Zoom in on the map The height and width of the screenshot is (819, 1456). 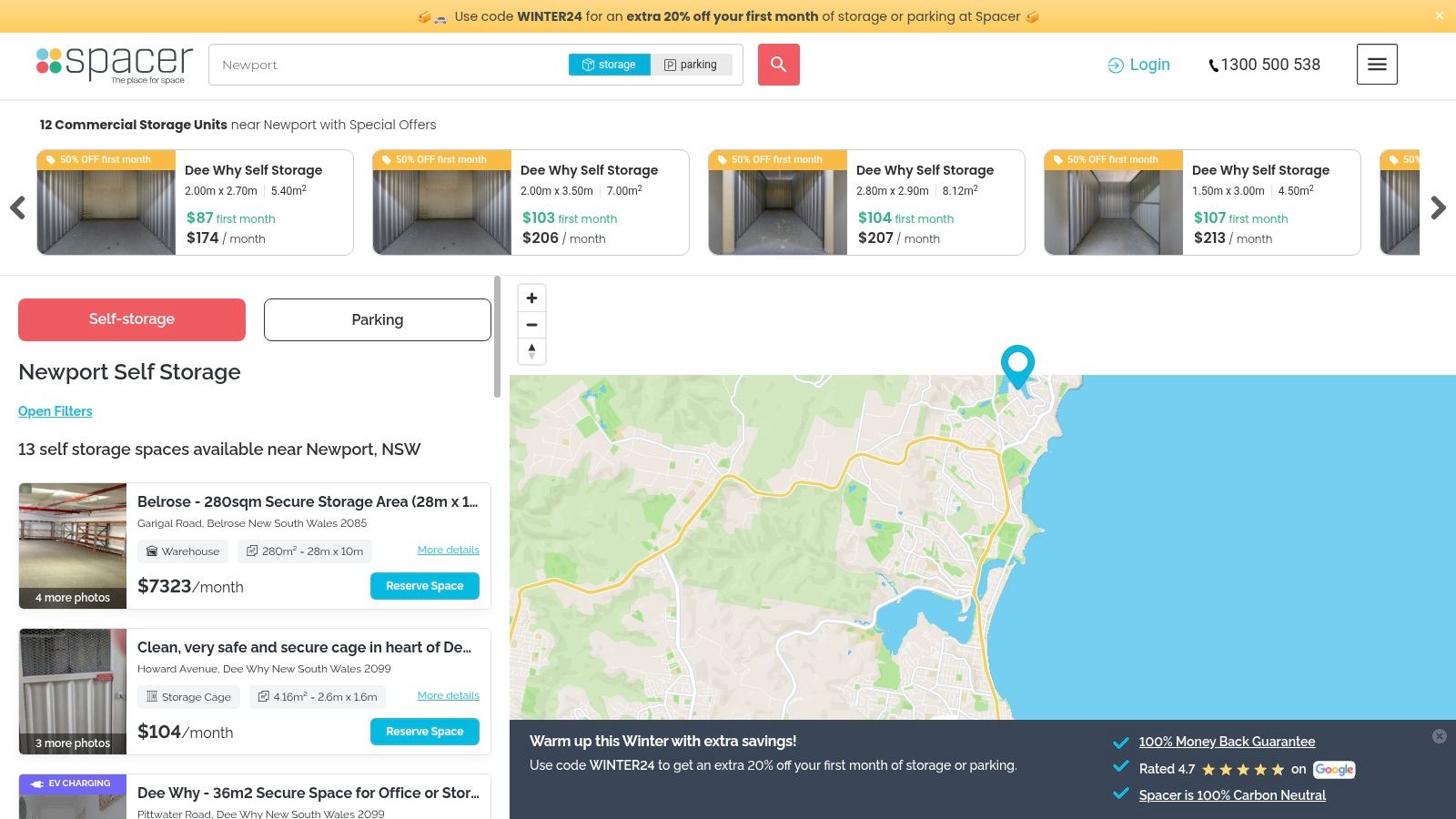coord(531,298)
